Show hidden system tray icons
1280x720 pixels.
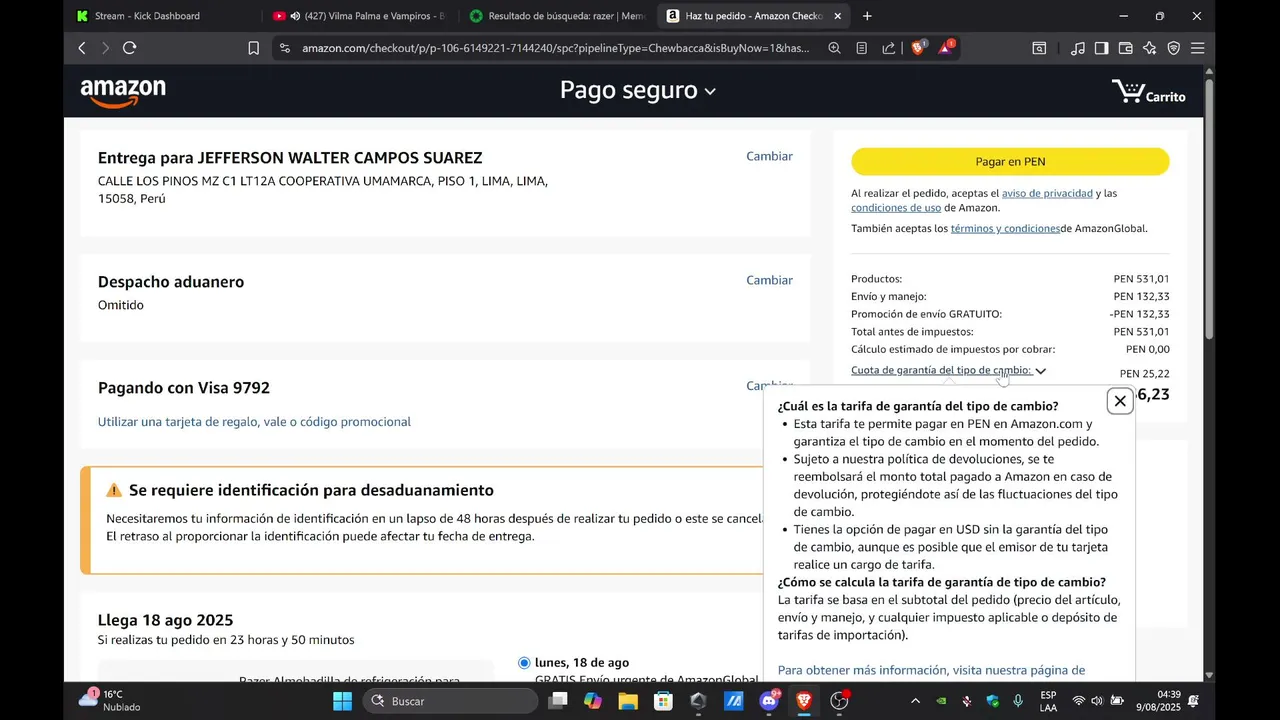coord(915,701)
